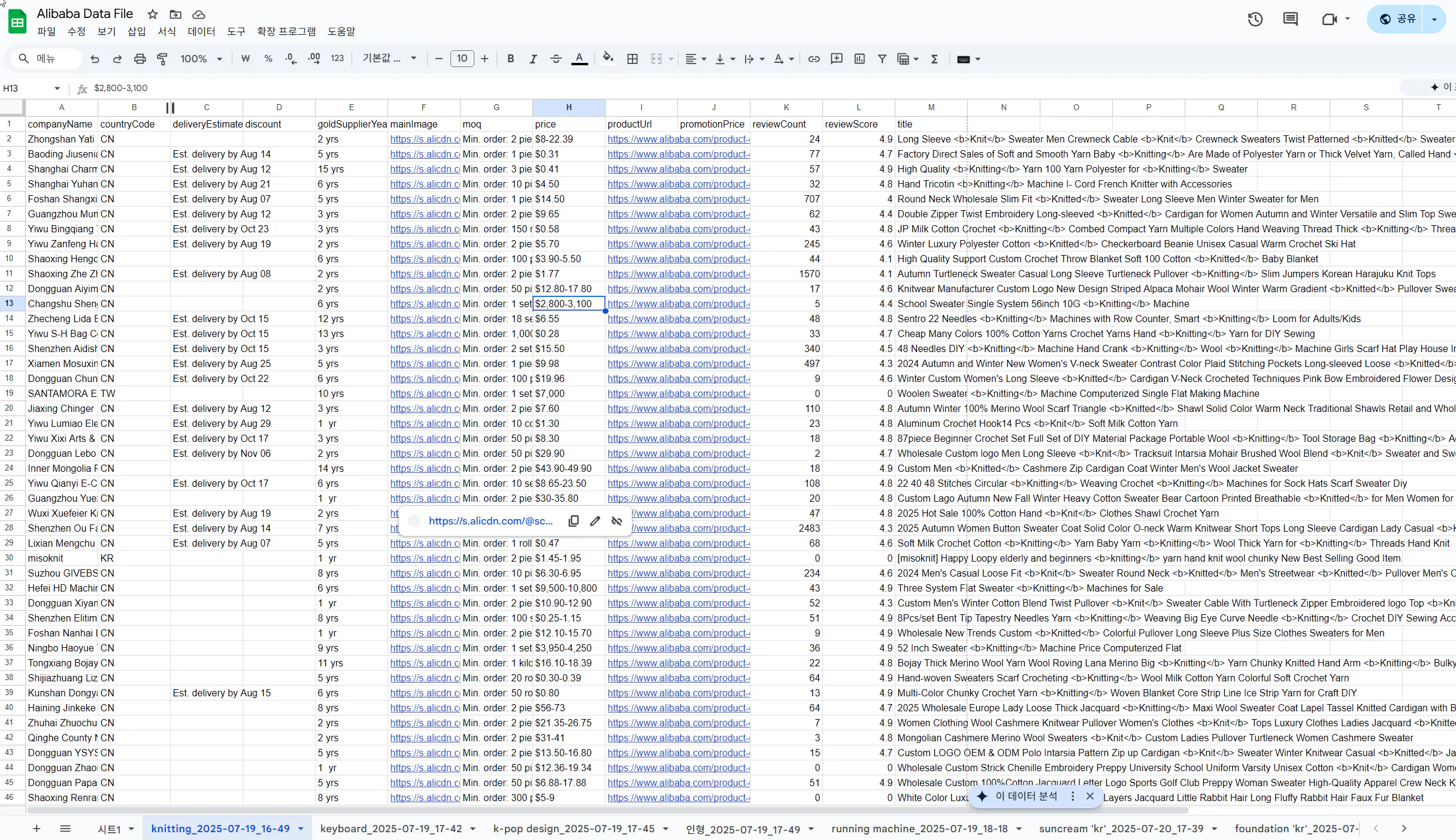Add a comment with toolbar icon
This screenshot has height=840, width=1456.
(837, 59)
